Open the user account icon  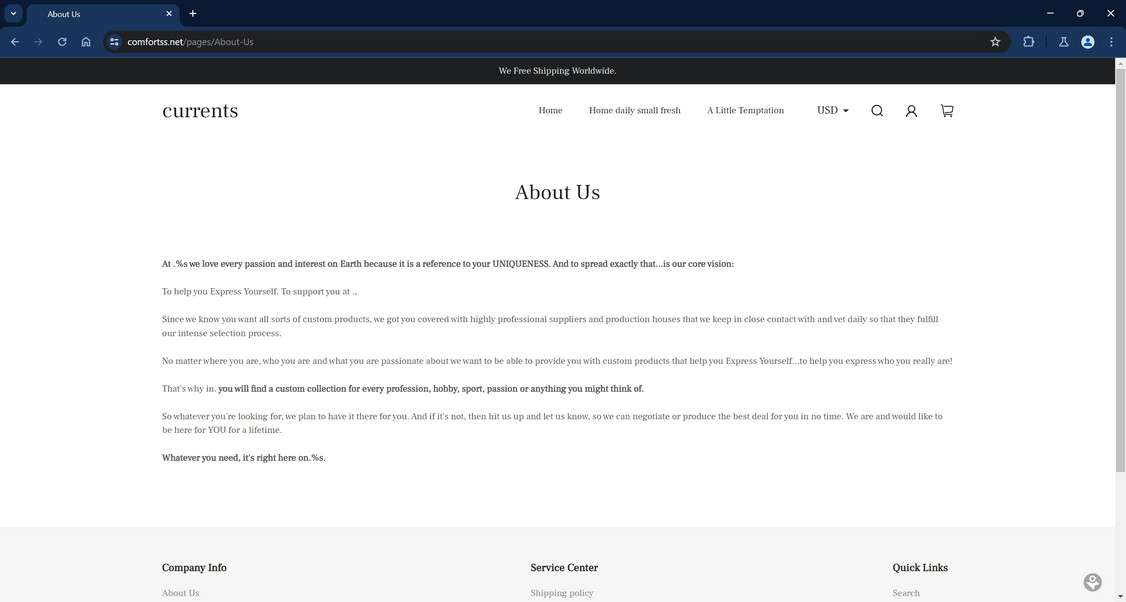911,111
